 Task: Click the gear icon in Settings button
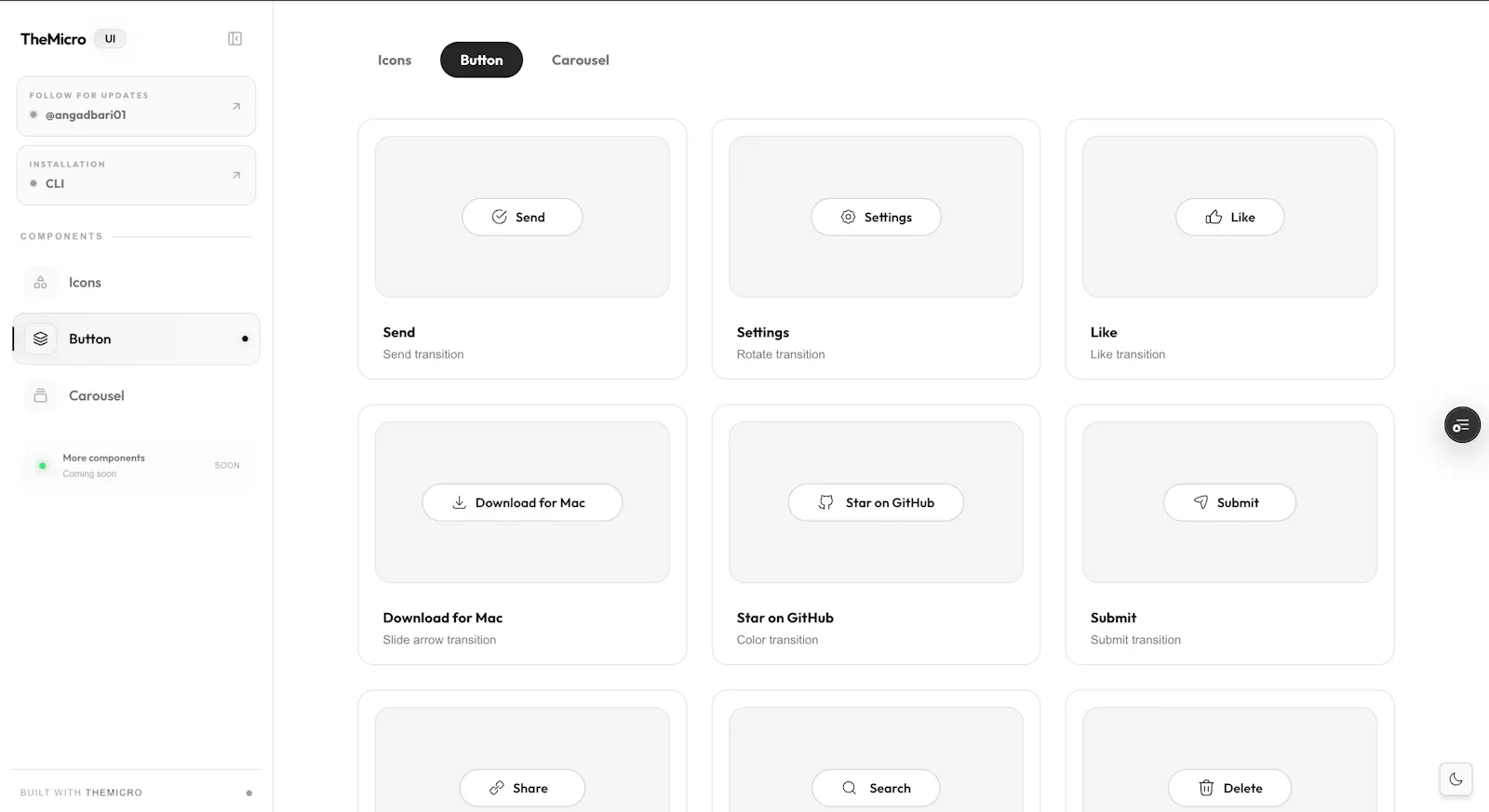848,217
